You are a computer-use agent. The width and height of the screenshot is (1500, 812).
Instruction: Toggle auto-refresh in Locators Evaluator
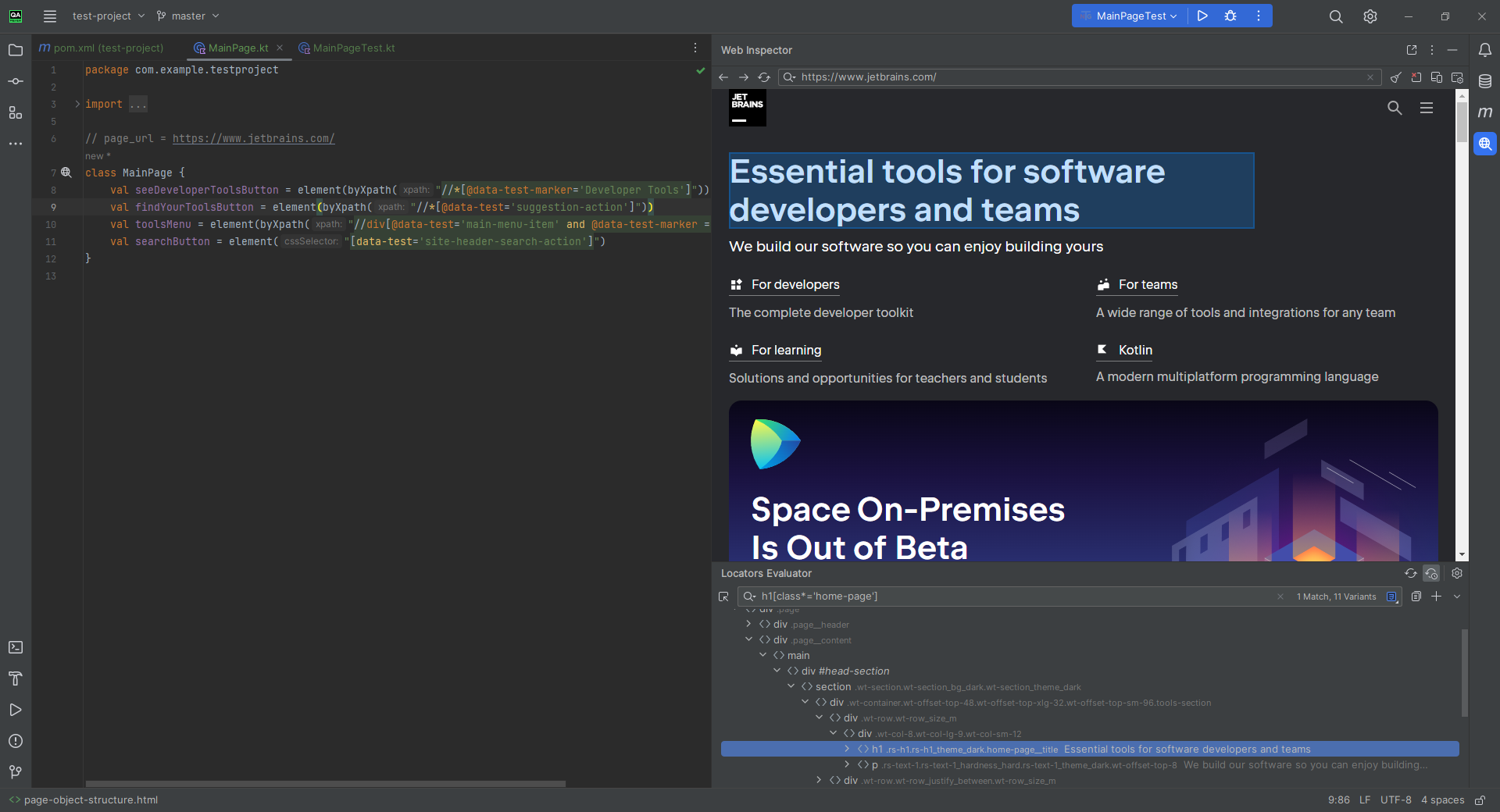coord(1431,573)
